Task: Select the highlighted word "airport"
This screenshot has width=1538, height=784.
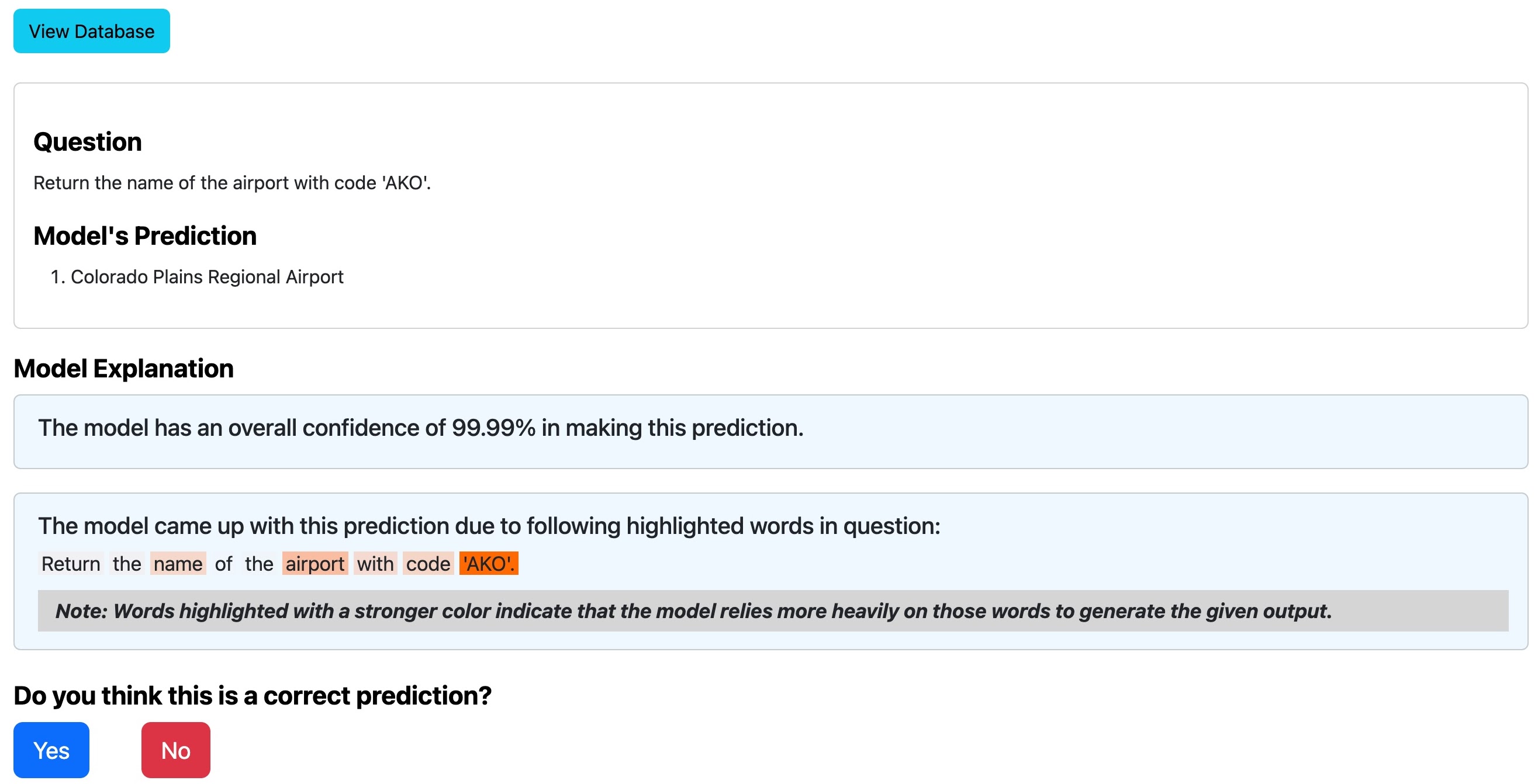Action: (314, 563)
